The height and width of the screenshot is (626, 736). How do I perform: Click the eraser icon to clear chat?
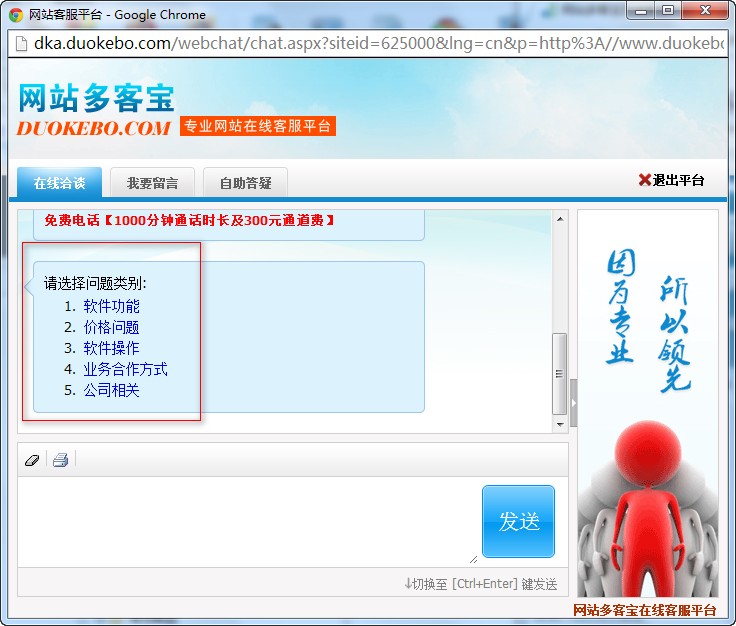click(x=31, y=460)
